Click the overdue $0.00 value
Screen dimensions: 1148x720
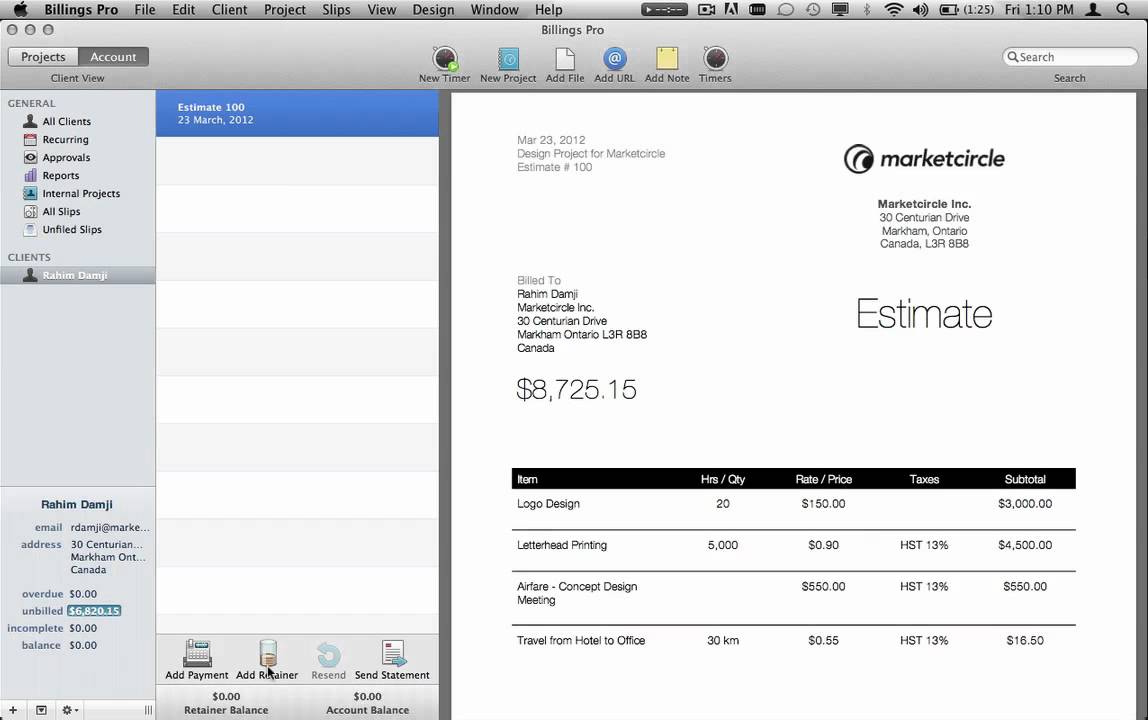(x=83, y=594)
